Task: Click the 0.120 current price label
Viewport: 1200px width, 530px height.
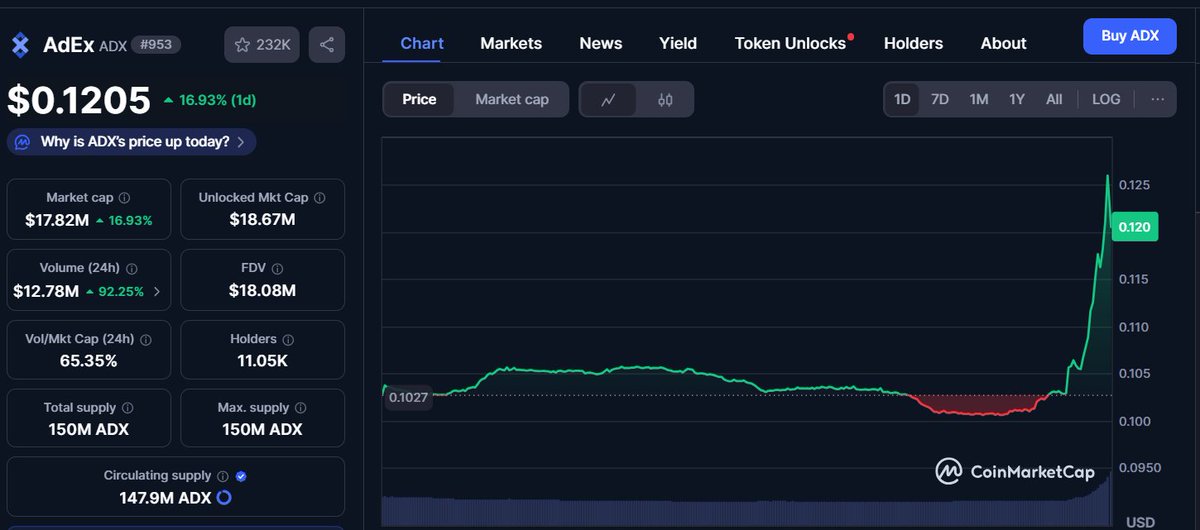Action: 1135,227
